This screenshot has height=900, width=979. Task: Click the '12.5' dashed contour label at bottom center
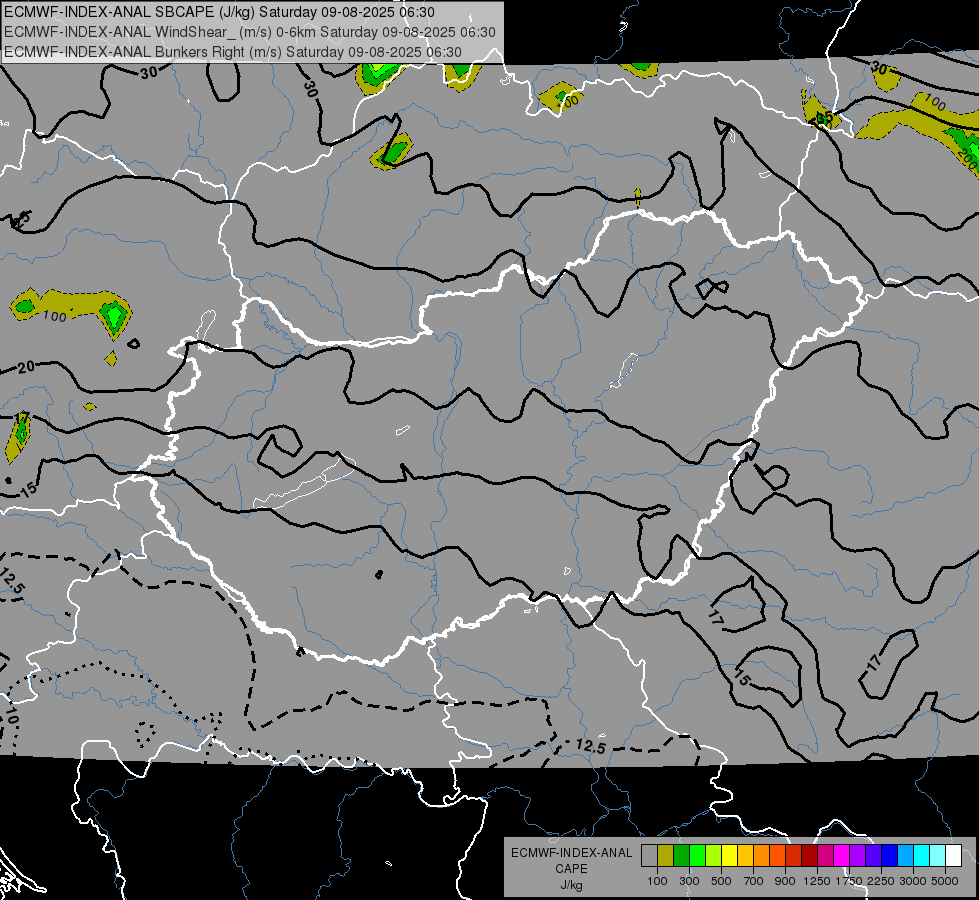coord(591,746)
